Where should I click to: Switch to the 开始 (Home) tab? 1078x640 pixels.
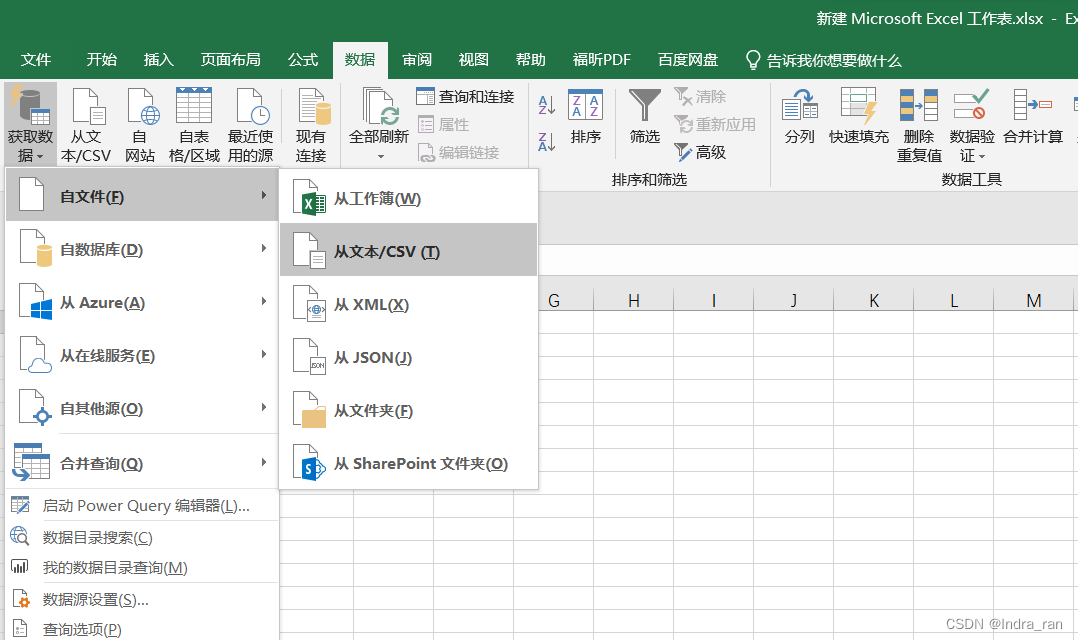tap(102, 60)
